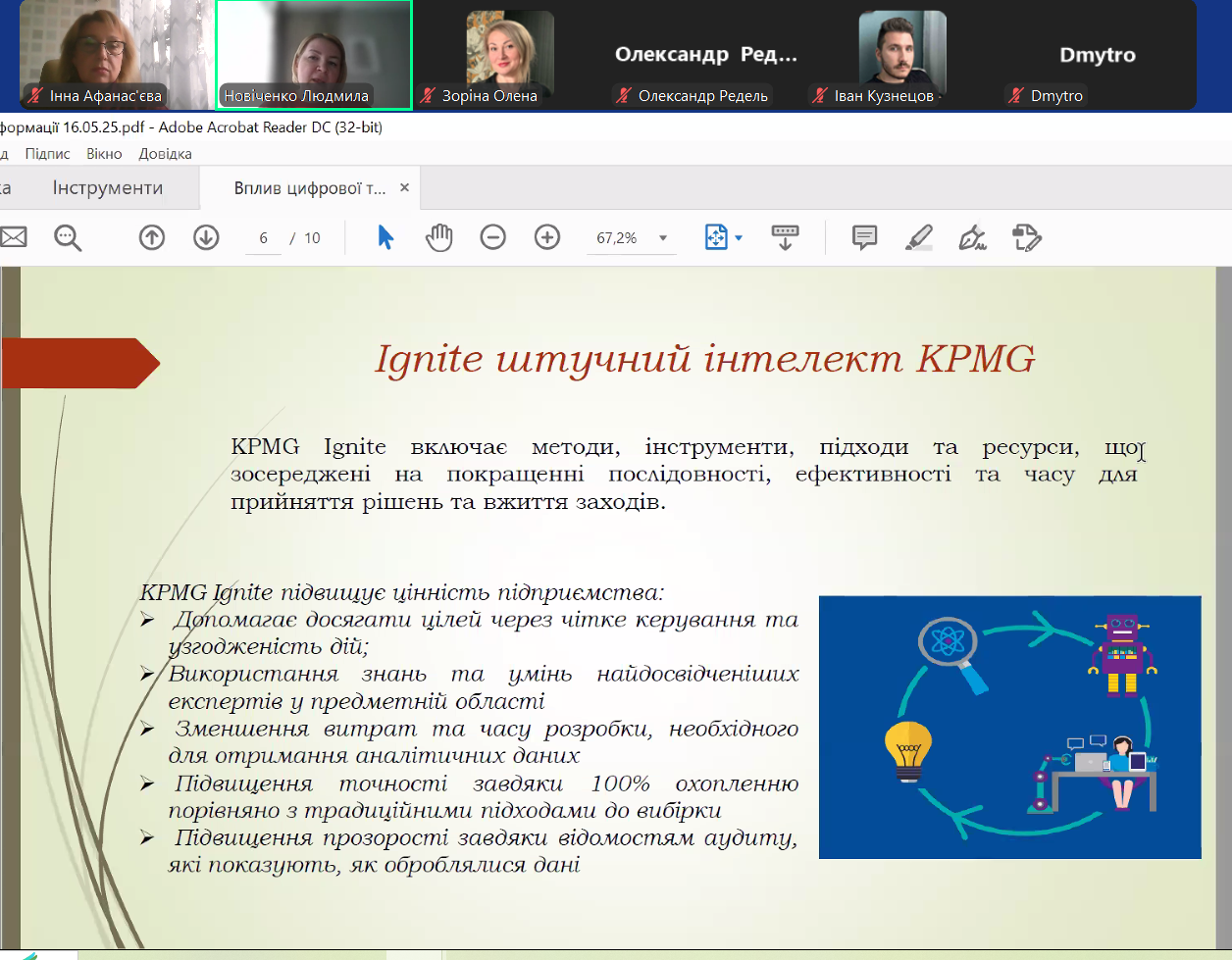Click the email envelope icon
Image resolution: width=1232 pixels, height=960 pixels.
tap(12, 237)
